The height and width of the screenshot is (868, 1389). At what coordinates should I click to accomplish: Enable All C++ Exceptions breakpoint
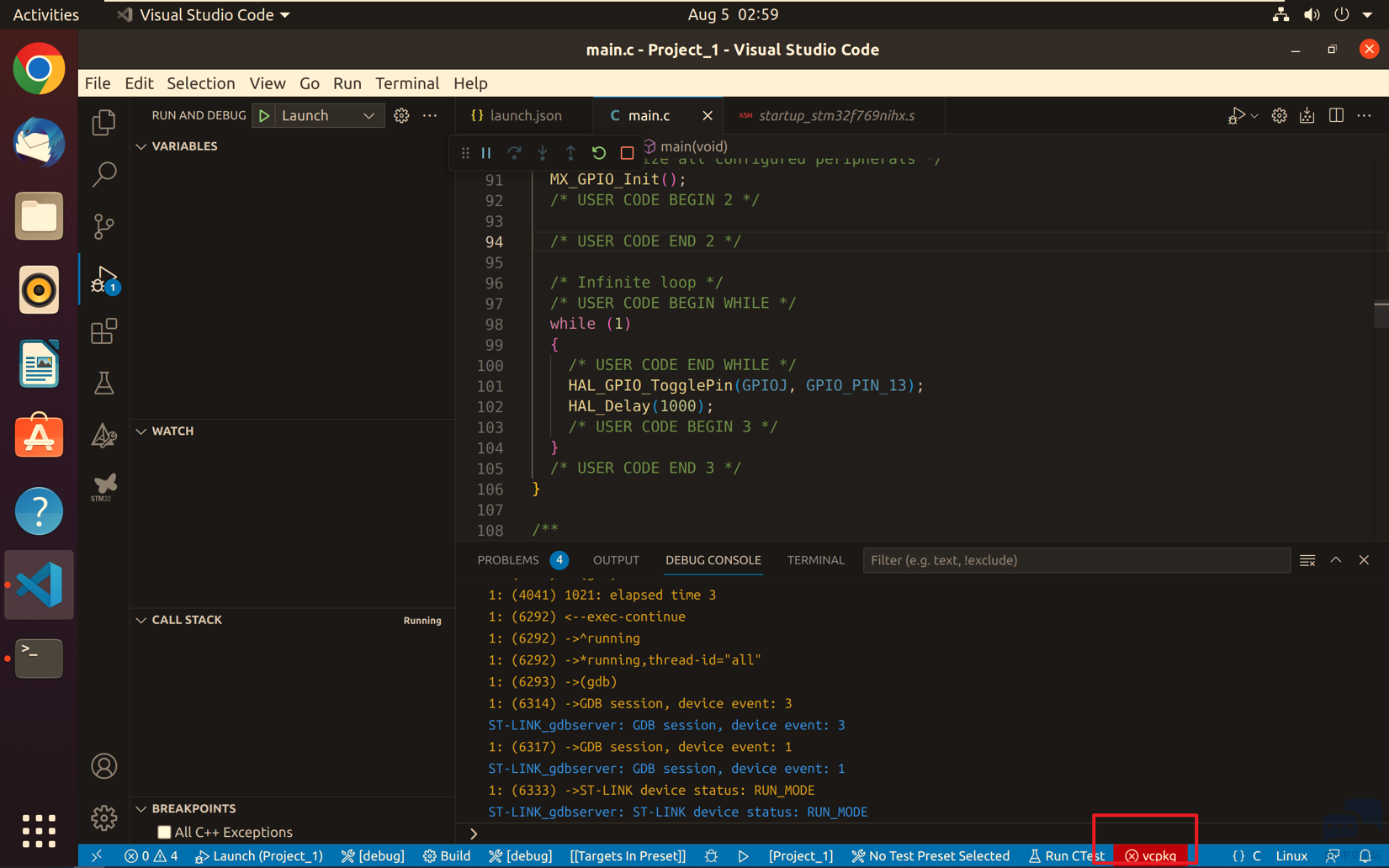[164, 833]
